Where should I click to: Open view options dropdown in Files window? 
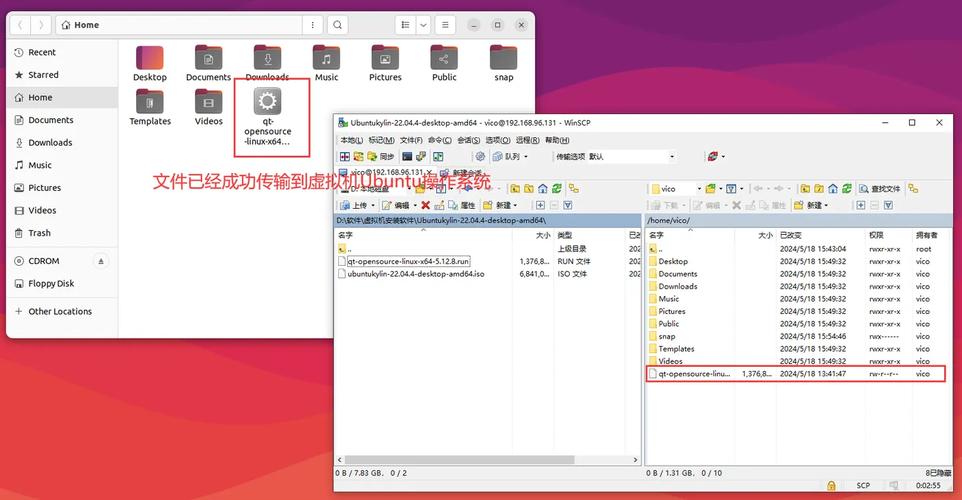tap(423, 25)
